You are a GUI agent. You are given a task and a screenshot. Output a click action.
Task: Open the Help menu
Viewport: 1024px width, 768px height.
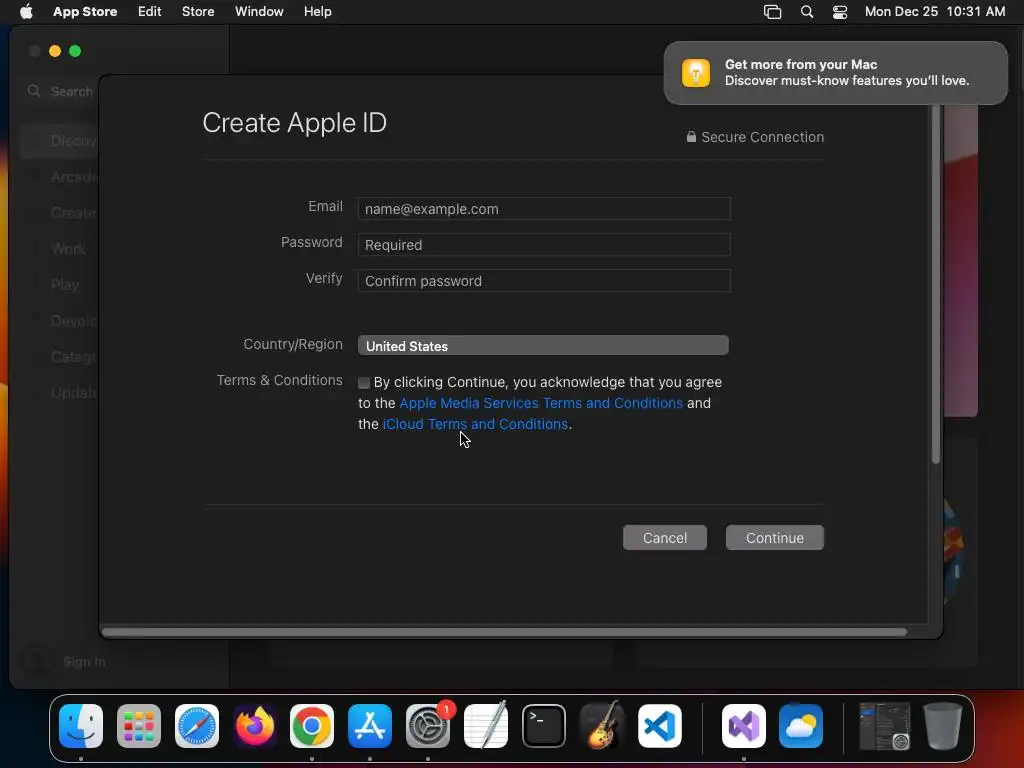[x=317, y=12]
